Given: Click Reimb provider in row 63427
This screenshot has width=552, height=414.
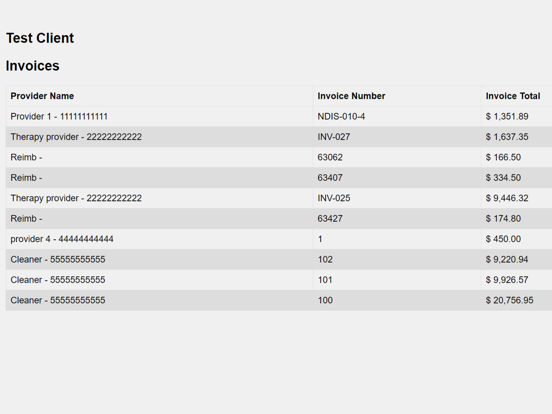Looking at the screenshot, I should click(26, 219).
